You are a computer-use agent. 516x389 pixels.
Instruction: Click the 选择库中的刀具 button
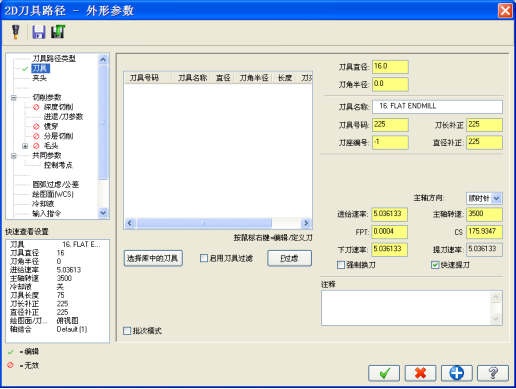coord(153,258)
